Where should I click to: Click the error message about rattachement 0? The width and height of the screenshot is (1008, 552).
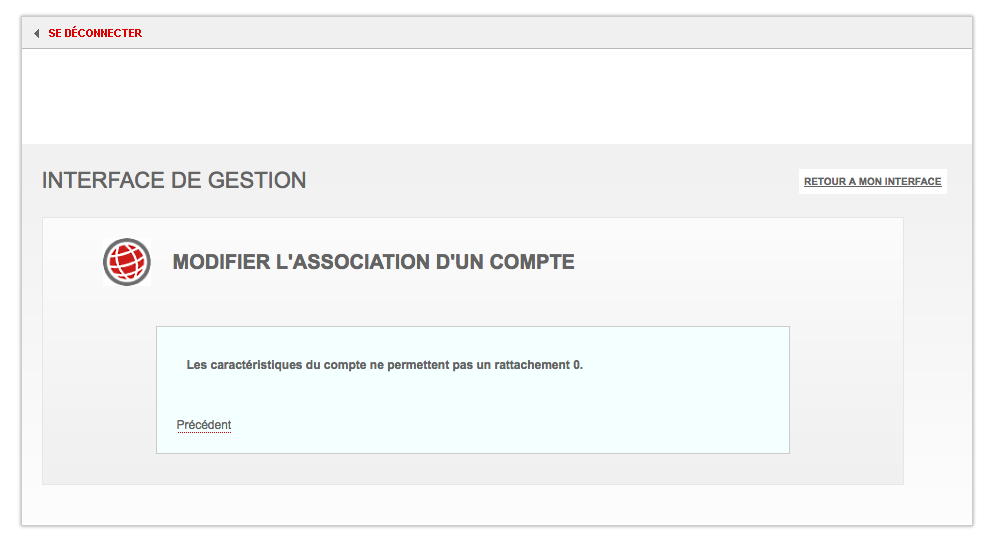tap(384, 365)
